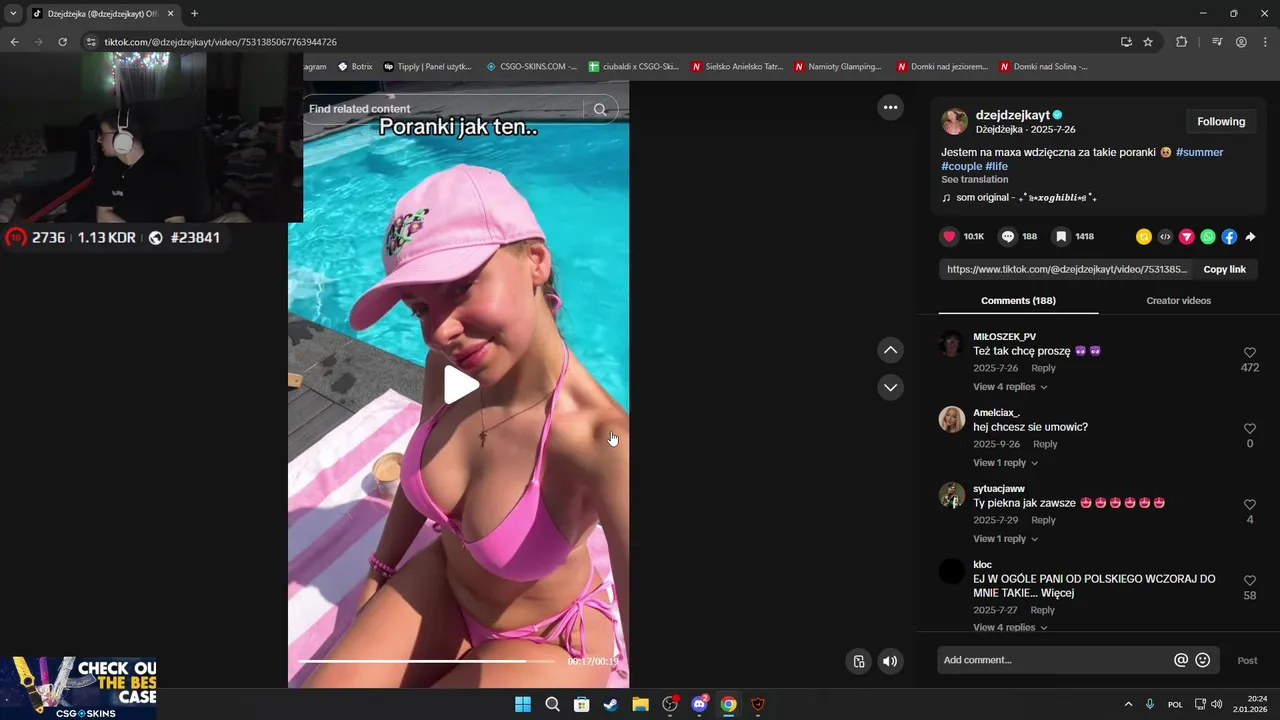
Task: Repost the video with the yellow repost icon
Action: (1144, 237)
